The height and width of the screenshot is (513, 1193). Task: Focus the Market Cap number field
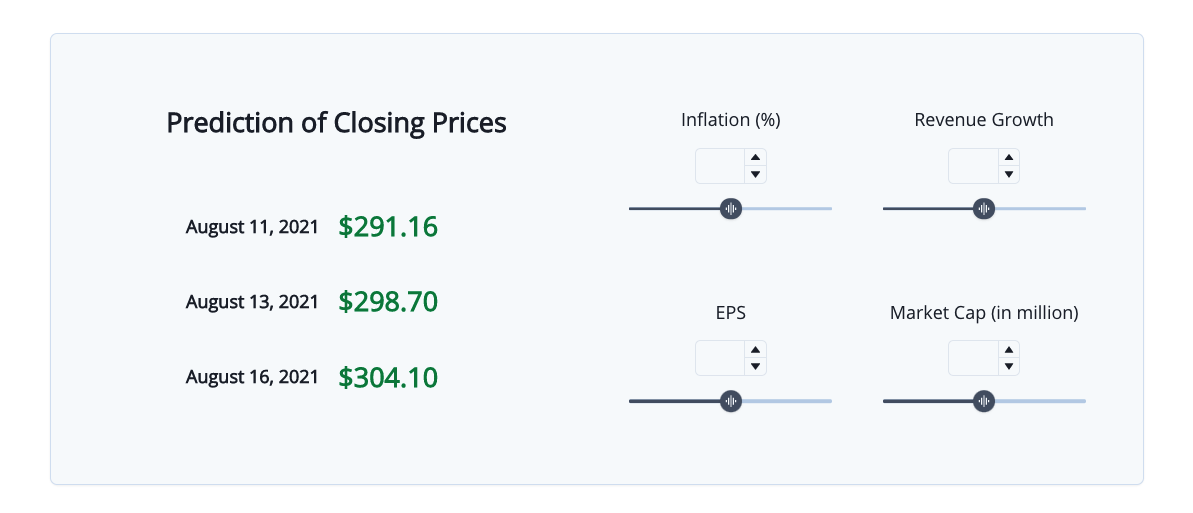point(973,358)
